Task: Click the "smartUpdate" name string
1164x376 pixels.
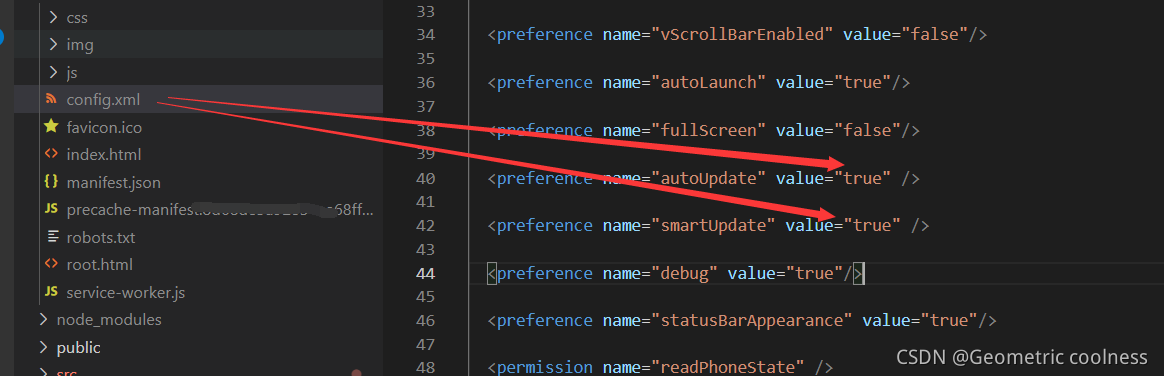Action: [714, 225]
